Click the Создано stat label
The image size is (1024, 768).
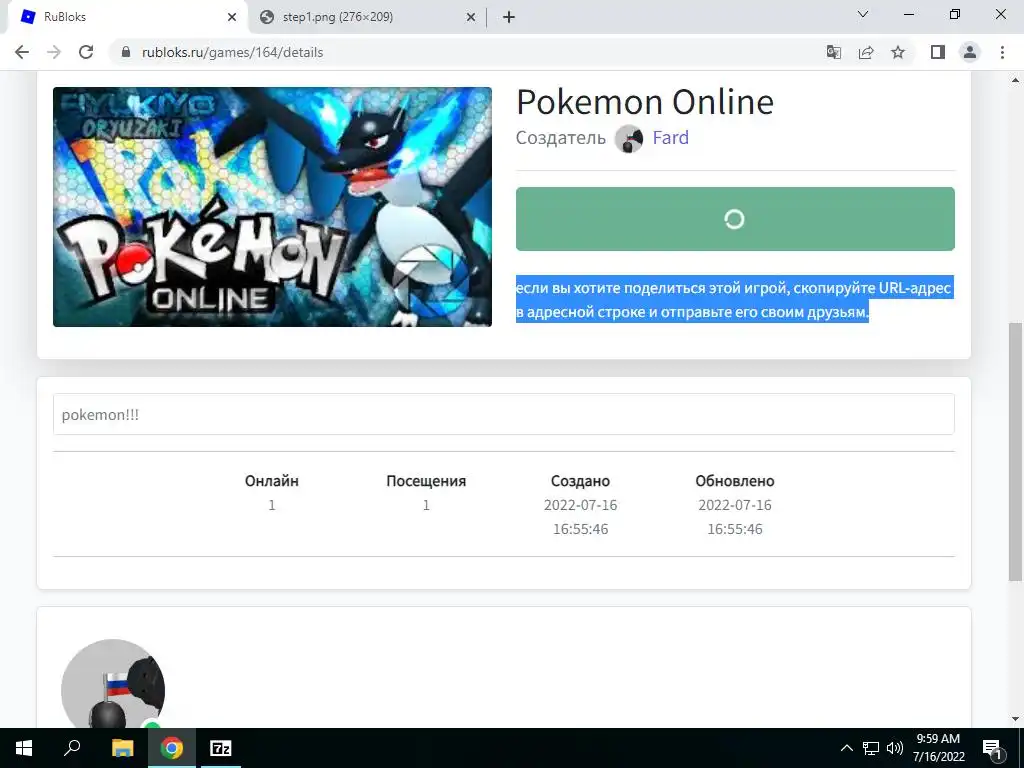(x=580, y=481)
